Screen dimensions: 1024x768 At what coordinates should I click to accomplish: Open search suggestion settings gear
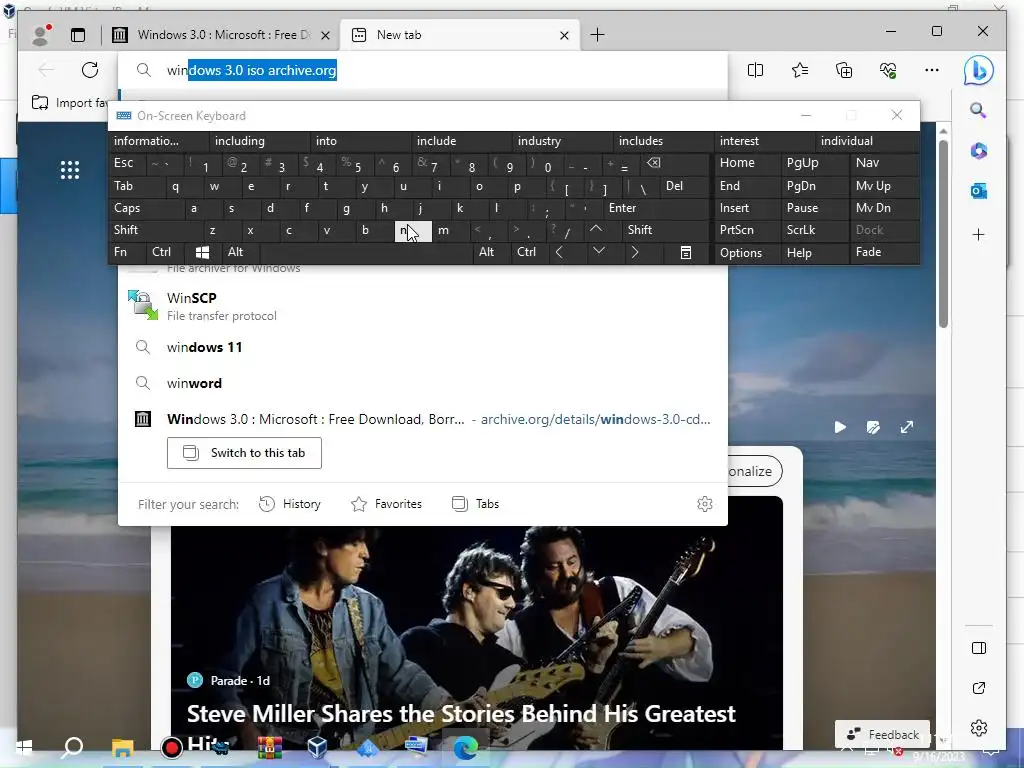(705, 504)
